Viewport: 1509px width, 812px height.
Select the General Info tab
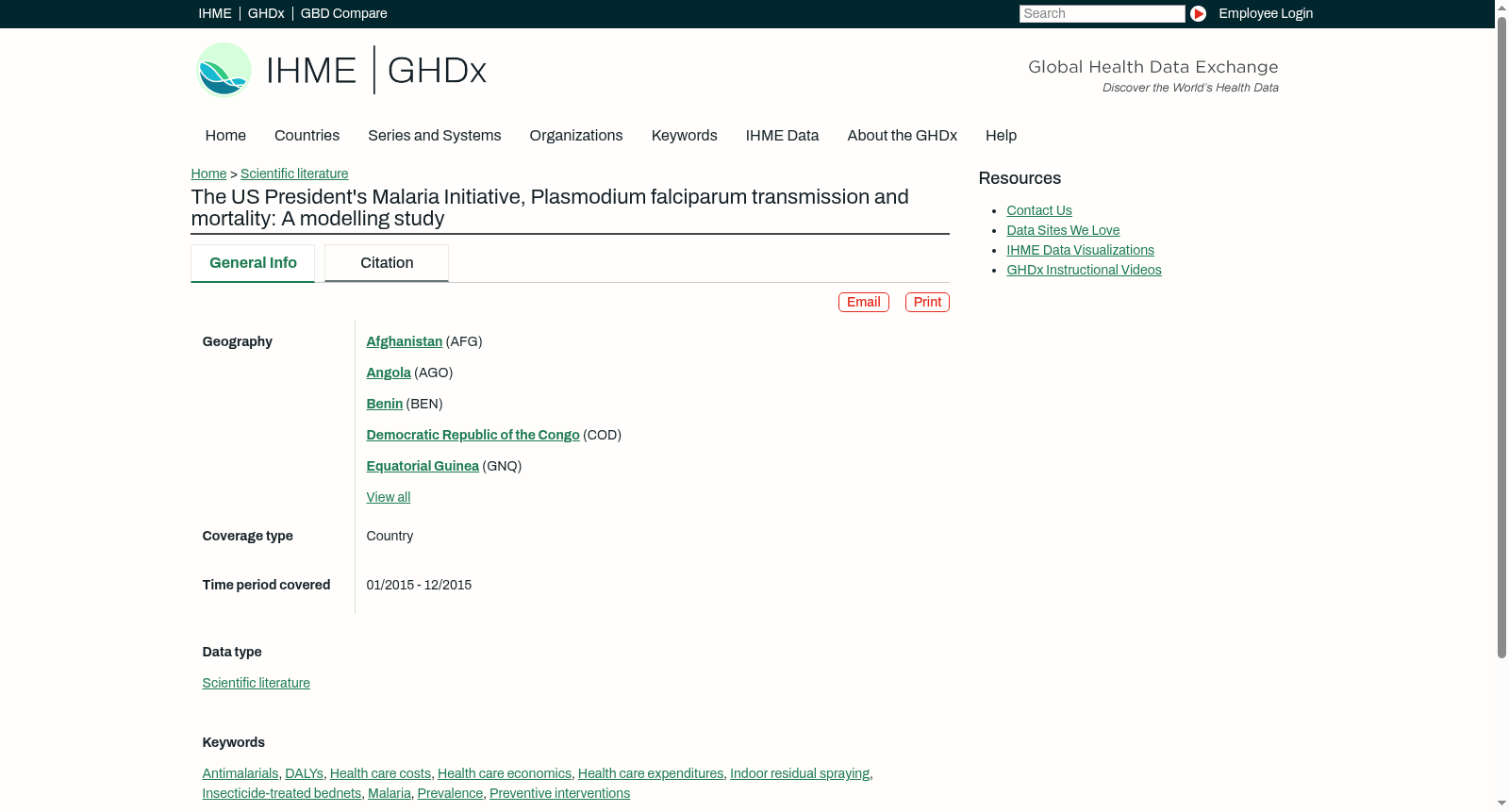tap(253, 263)
